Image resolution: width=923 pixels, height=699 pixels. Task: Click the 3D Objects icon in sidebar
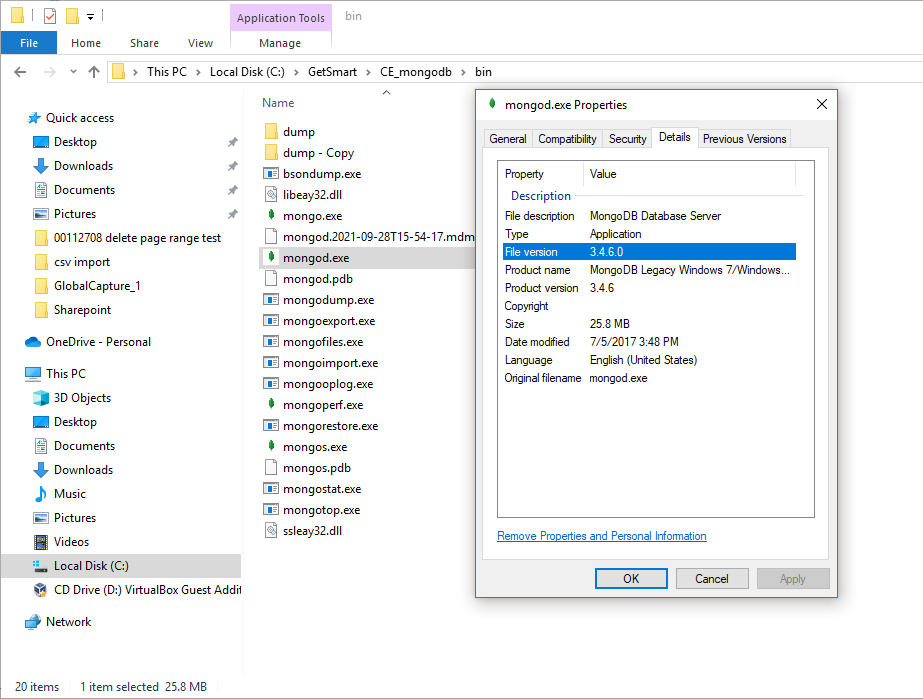[x=41, y=398]
